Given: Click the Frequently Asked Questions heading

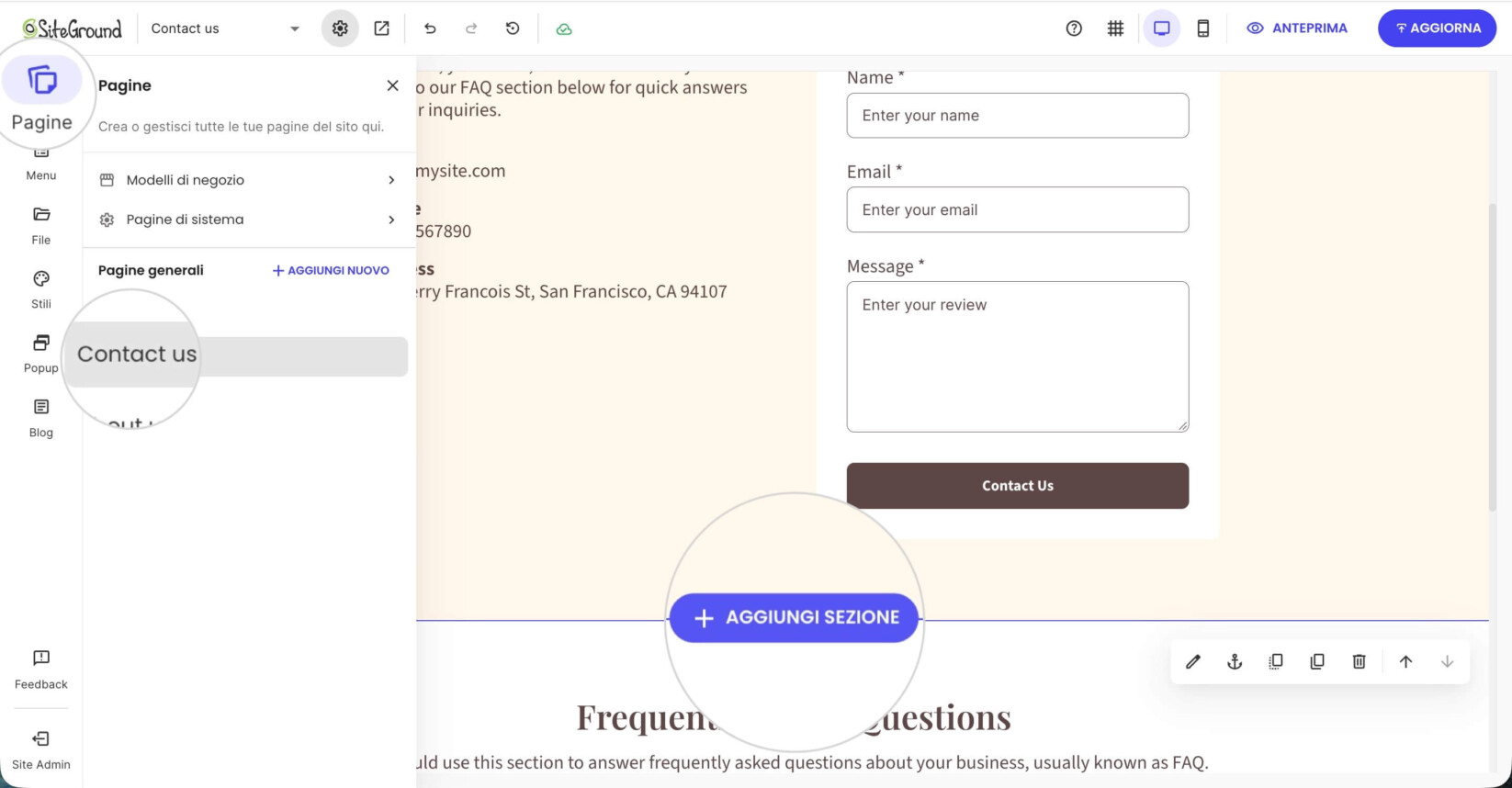Looking at the screenshot, I should click(794, 717).
